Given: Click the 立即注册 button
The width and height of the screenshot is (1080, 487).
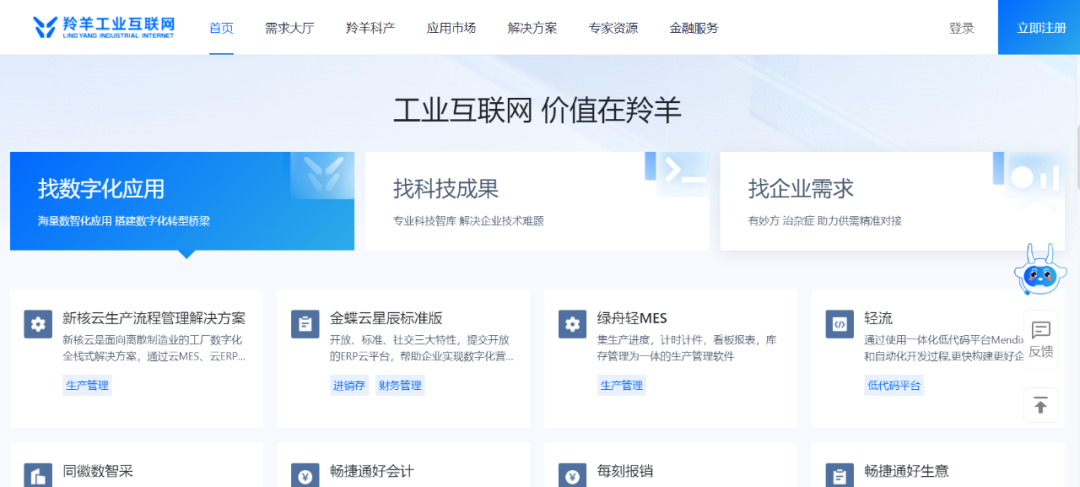Looking at the screenshot, I should coord(1039,28).
